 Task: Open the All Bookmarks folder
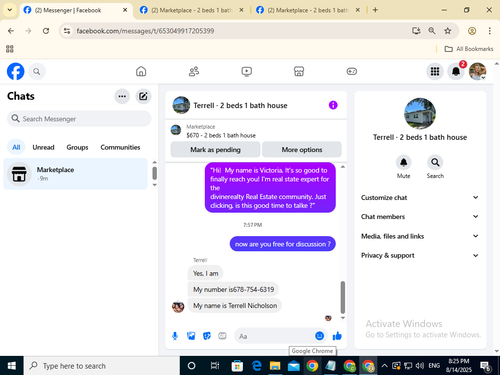[469, 49]
